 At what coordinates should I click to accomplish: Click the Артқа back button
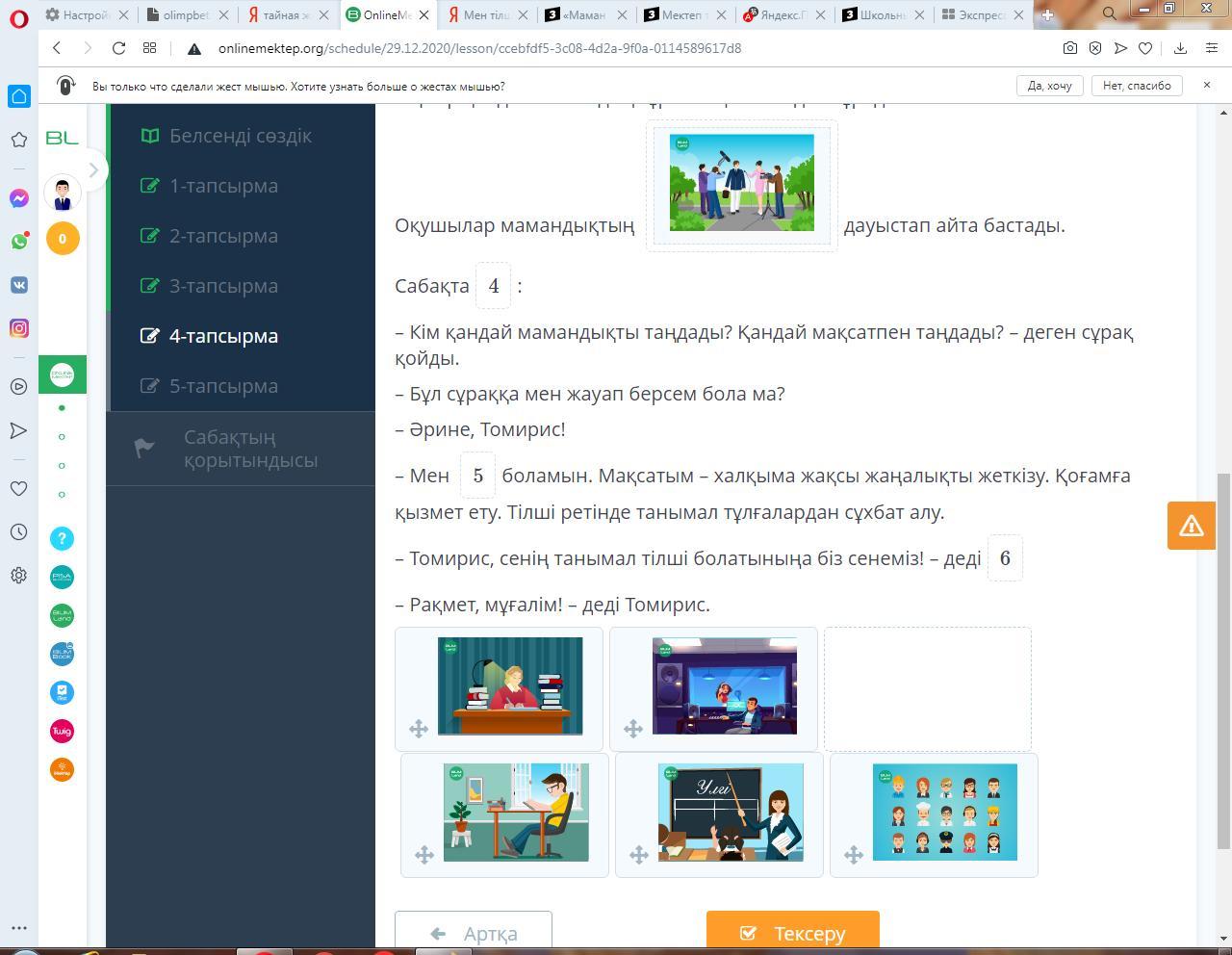click(474, 933)
